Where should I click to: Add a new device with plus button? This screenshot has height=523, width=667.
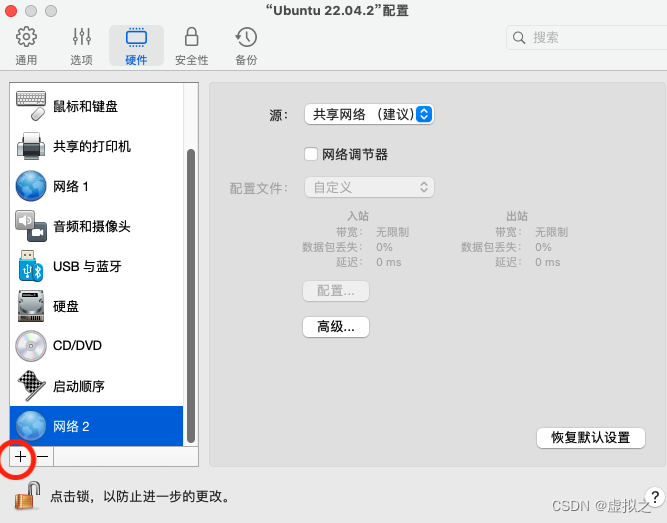[20, 457]
